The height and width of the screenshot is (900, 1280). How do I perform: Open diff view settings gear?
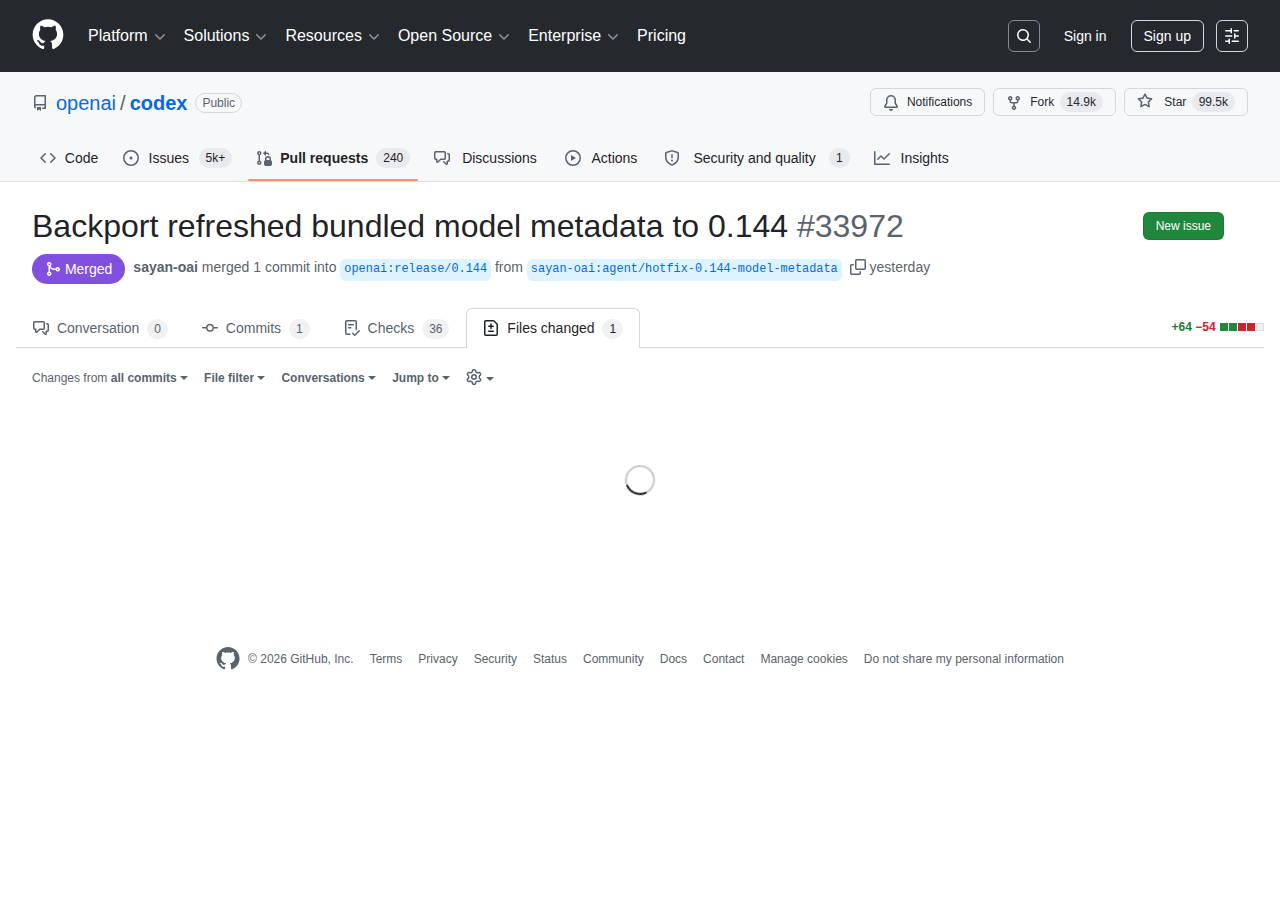pyautogui.click(x=480, y=377)
